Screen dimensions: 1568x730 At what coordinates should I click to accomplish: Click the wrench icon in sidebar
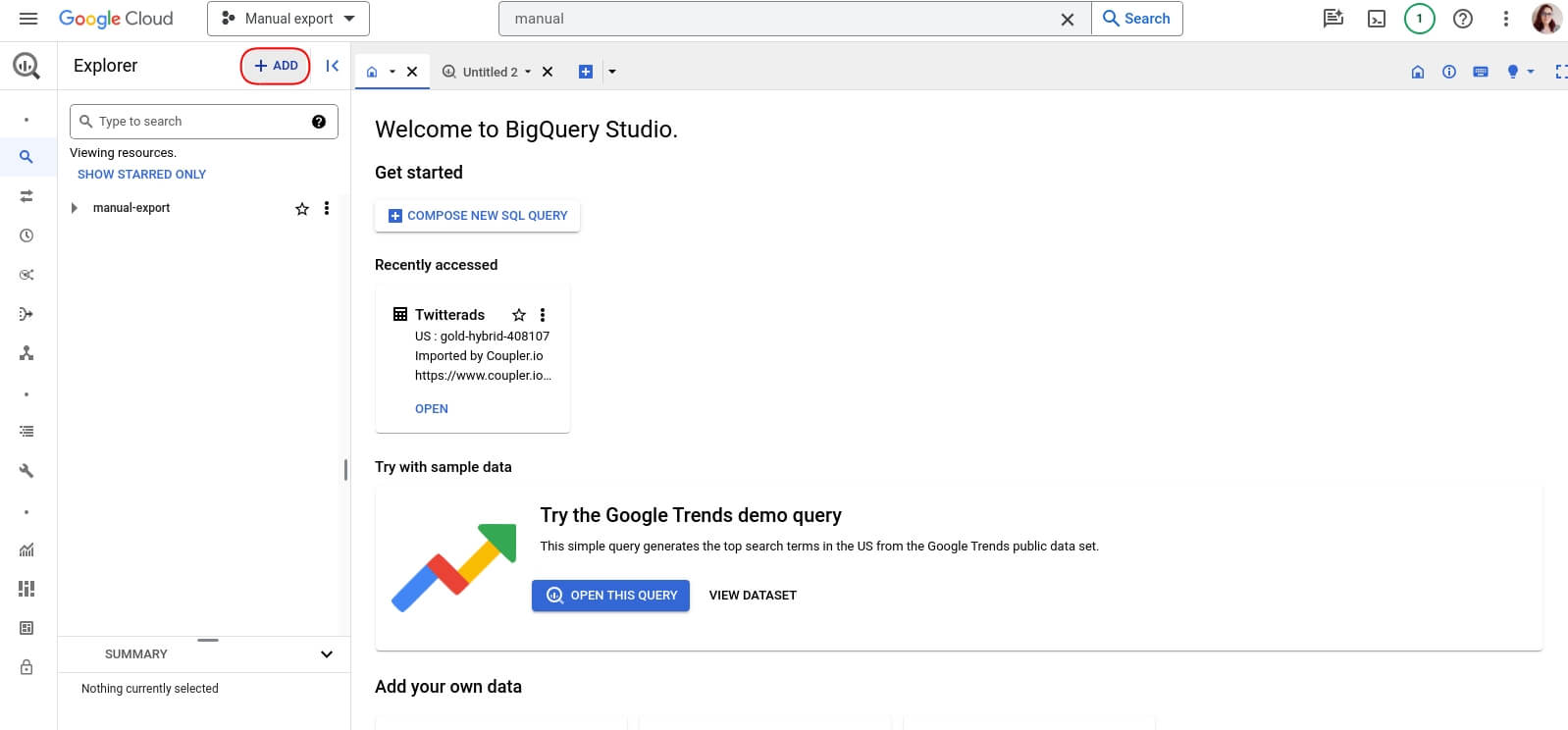click(26, 471)
